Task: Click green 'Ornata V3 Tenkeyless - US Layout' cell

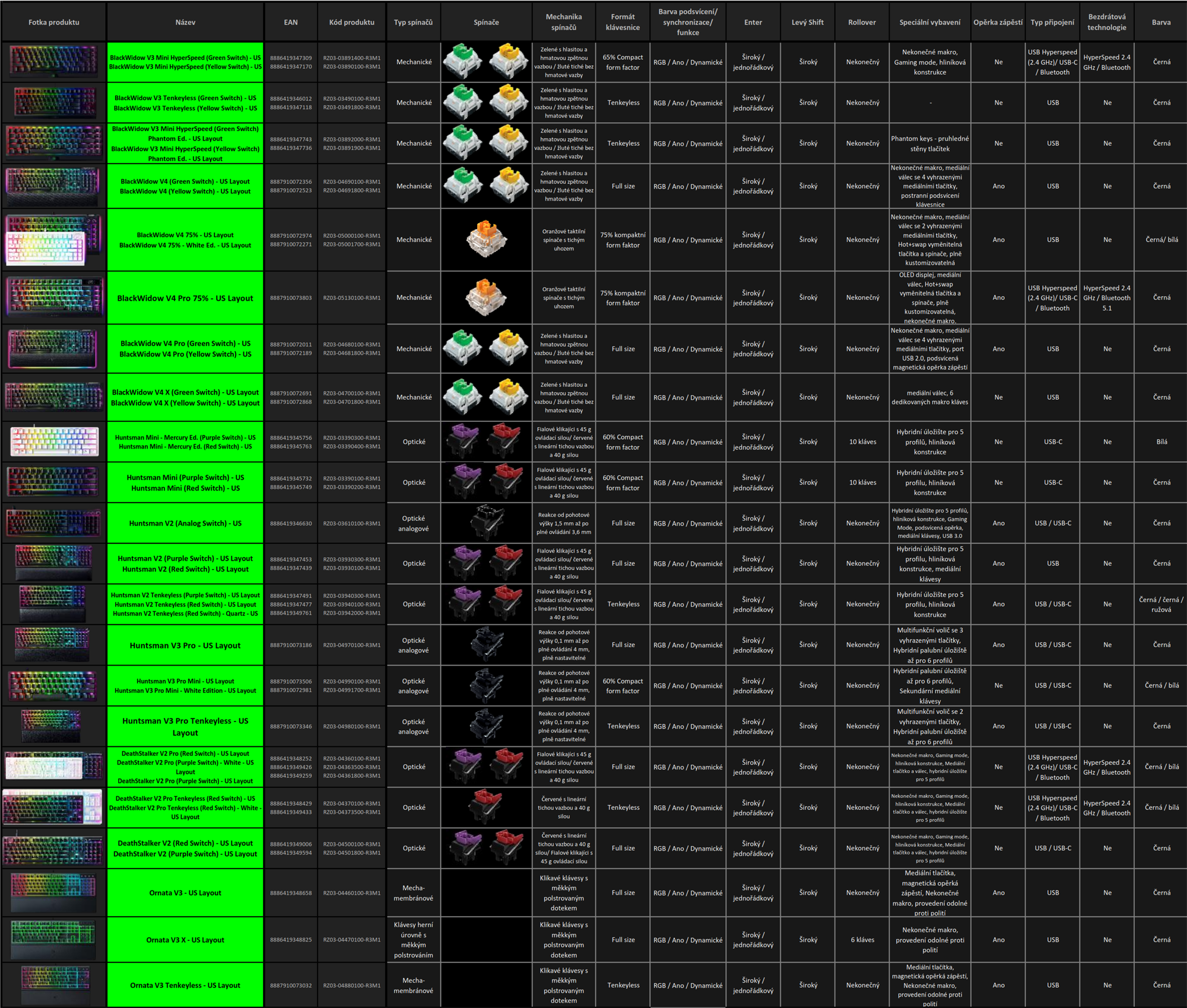Action: 185,985
